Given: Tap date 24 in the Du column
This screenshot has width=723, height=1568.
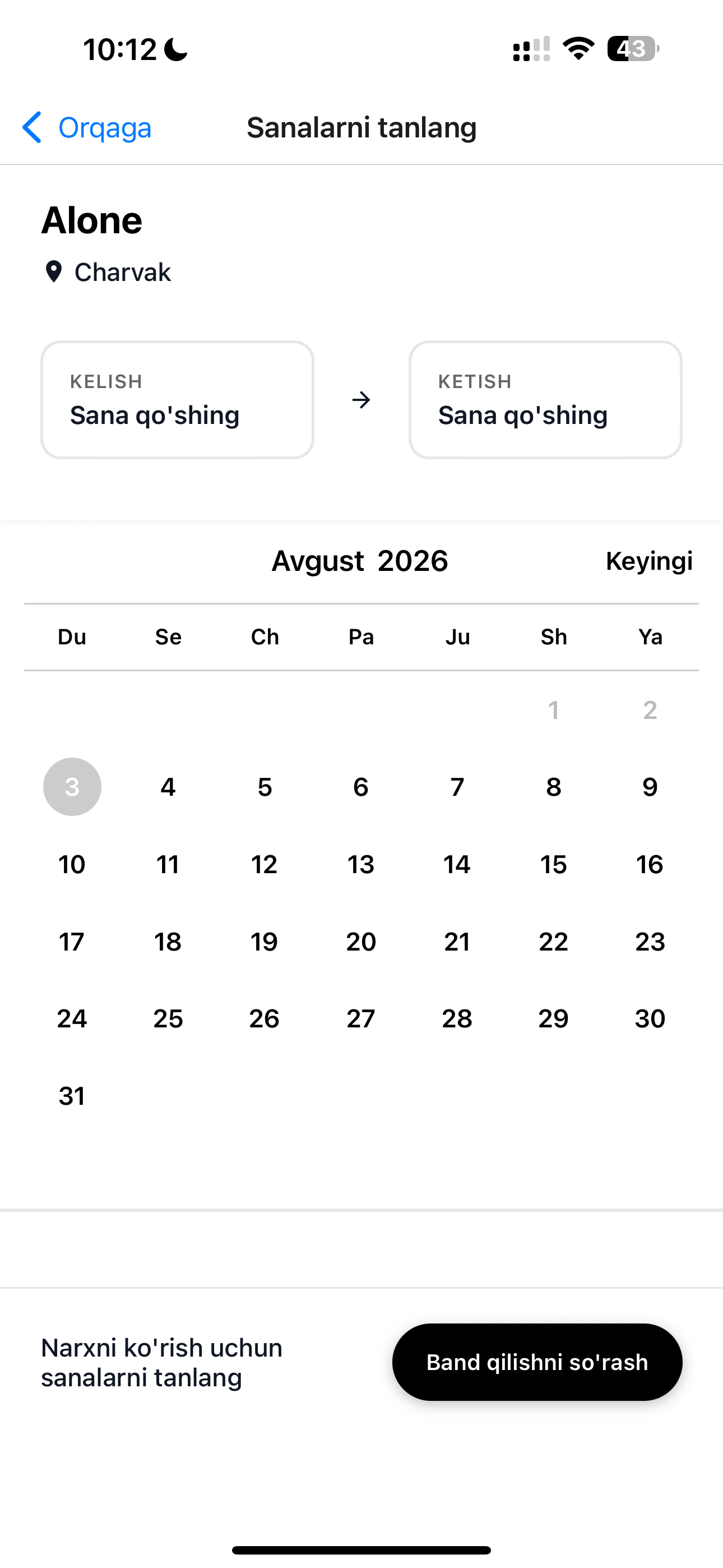Looking at the screenshot, I should pos(72,1018).
